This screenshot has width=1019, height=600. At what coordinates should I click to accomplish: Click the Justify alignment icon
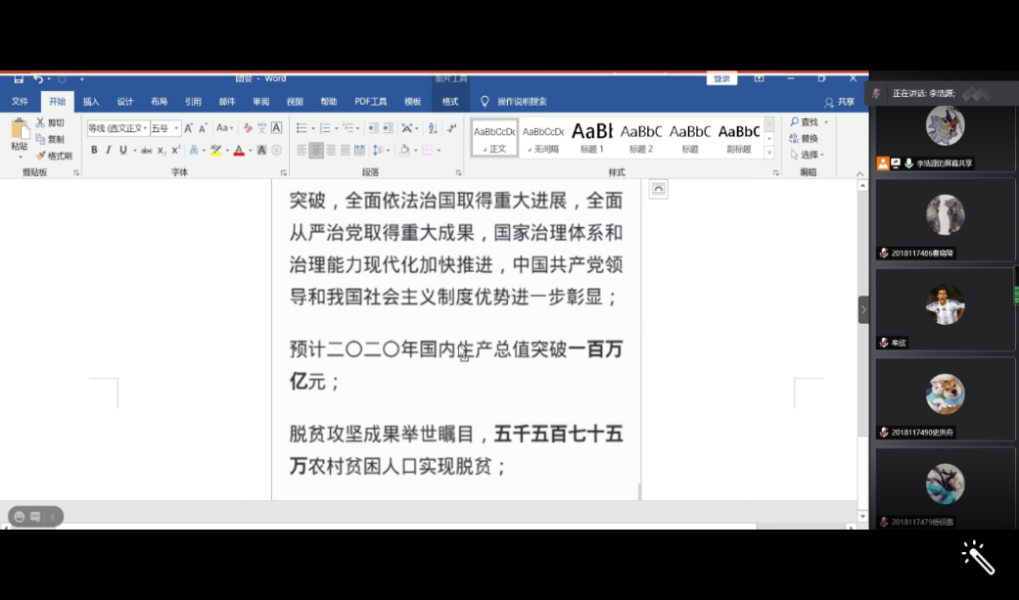pyautogui.click(x=345, y=150)
